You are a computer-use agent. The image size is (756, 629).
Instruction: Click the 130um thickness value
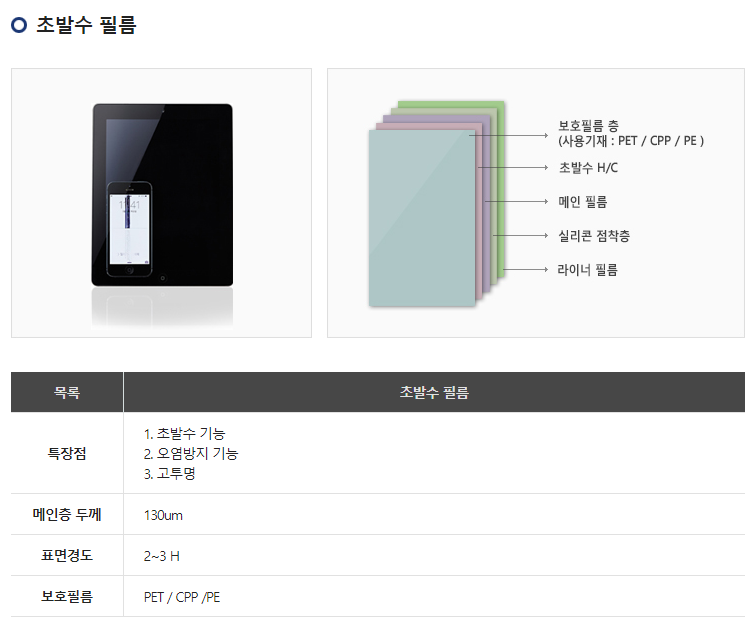point(163,515)
